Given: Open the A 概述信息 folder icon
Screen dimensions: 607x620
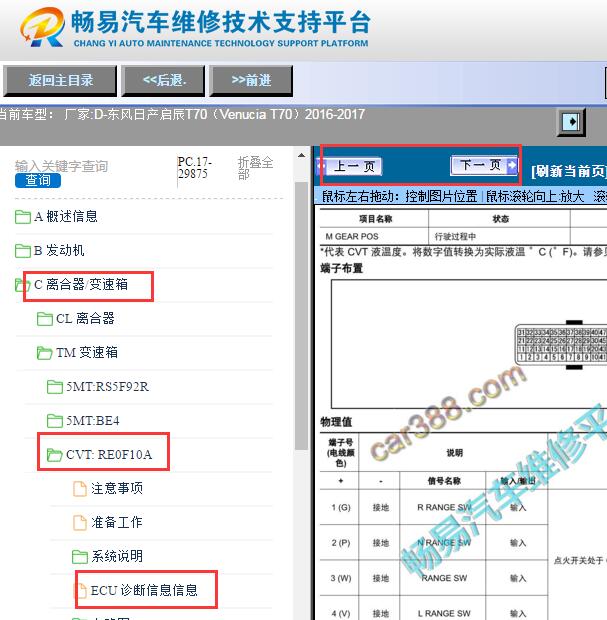Looking at the screenshot, I should [23, 217].
